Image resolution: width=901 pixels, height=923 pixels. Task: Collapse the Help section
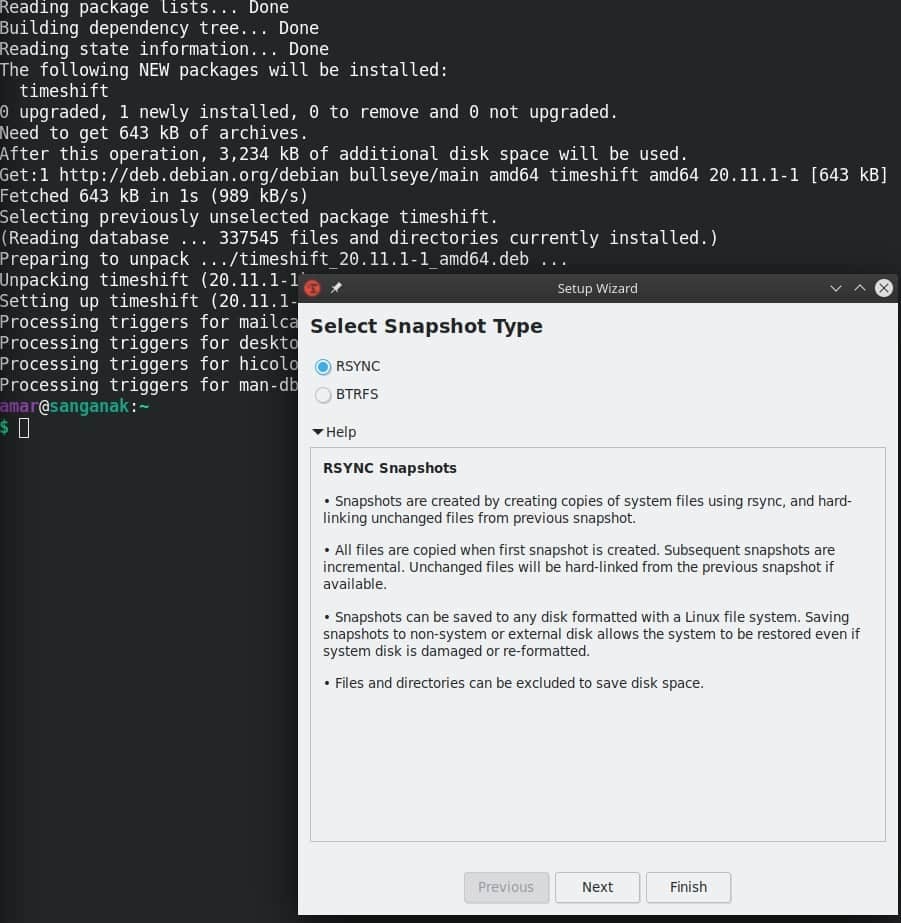[x=334, y=432]
